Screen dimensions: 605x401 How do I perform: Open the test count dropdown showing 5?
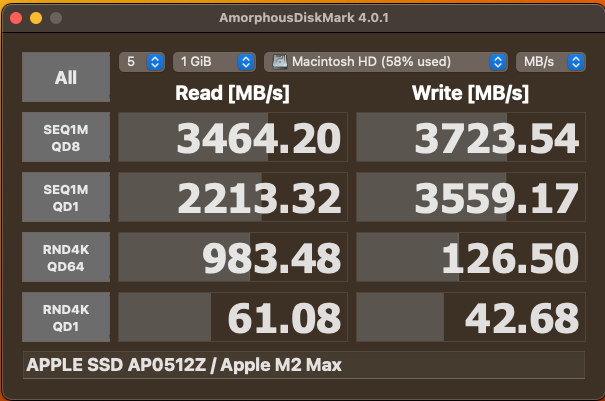[142, 62]
